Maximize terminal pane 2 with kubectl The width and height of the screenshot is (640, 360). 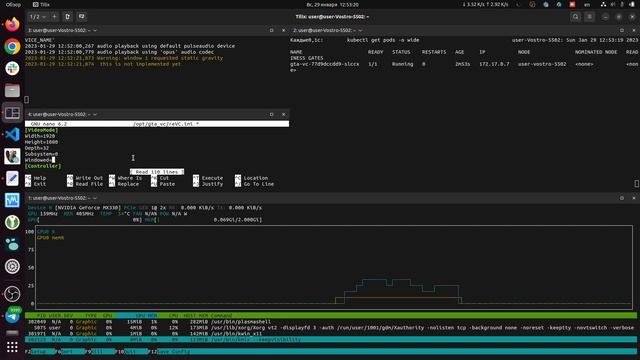(622, 30)
